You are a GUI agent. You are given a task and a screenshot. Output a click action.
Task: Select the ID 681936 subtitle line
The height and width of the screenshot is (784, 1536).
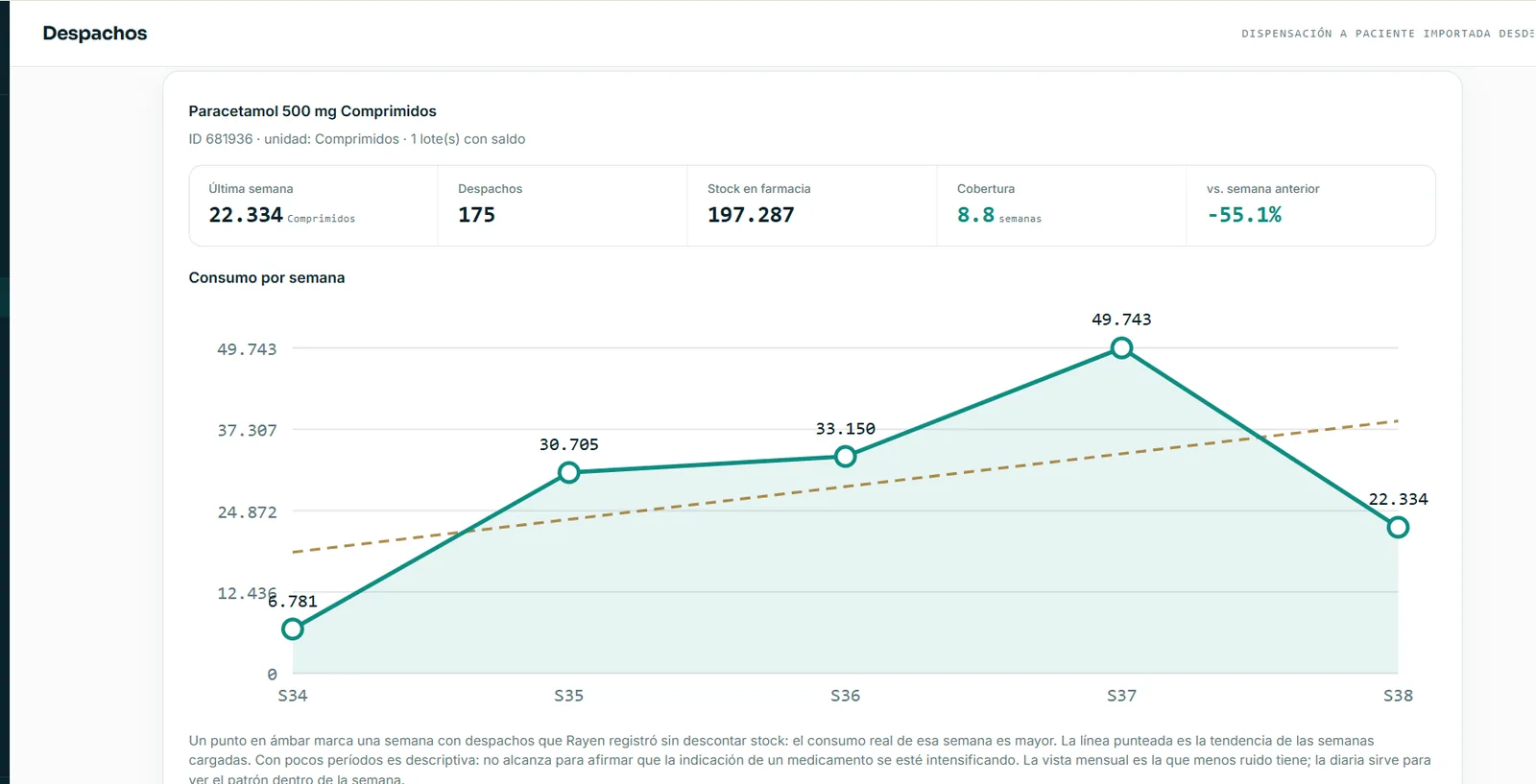click(x=357, y=139)
